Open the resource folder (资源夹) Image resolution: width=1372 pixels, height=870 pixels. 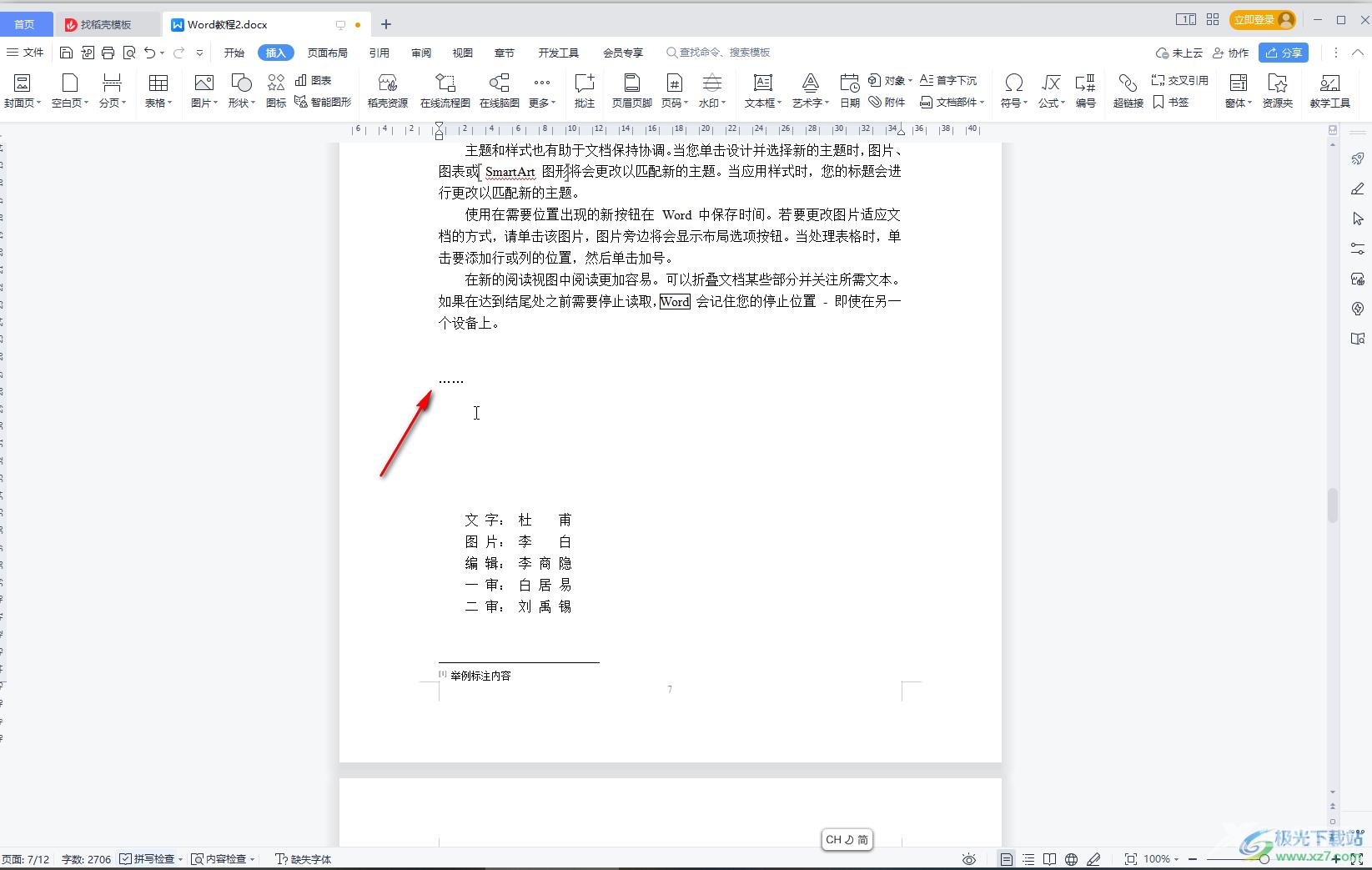[x=1278, y=91]
